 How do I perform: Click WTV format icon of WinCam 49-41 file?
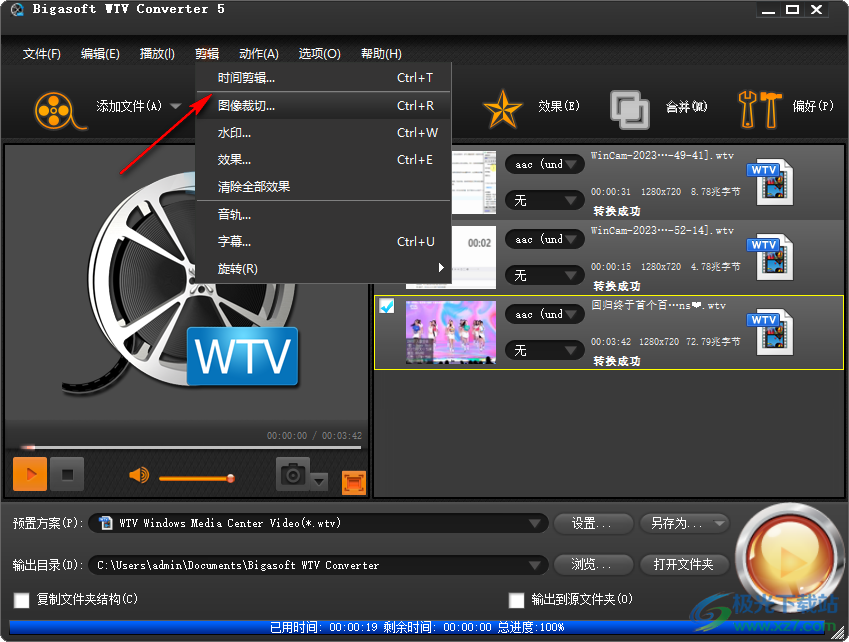pyautogui.click(x=770, y=183)
